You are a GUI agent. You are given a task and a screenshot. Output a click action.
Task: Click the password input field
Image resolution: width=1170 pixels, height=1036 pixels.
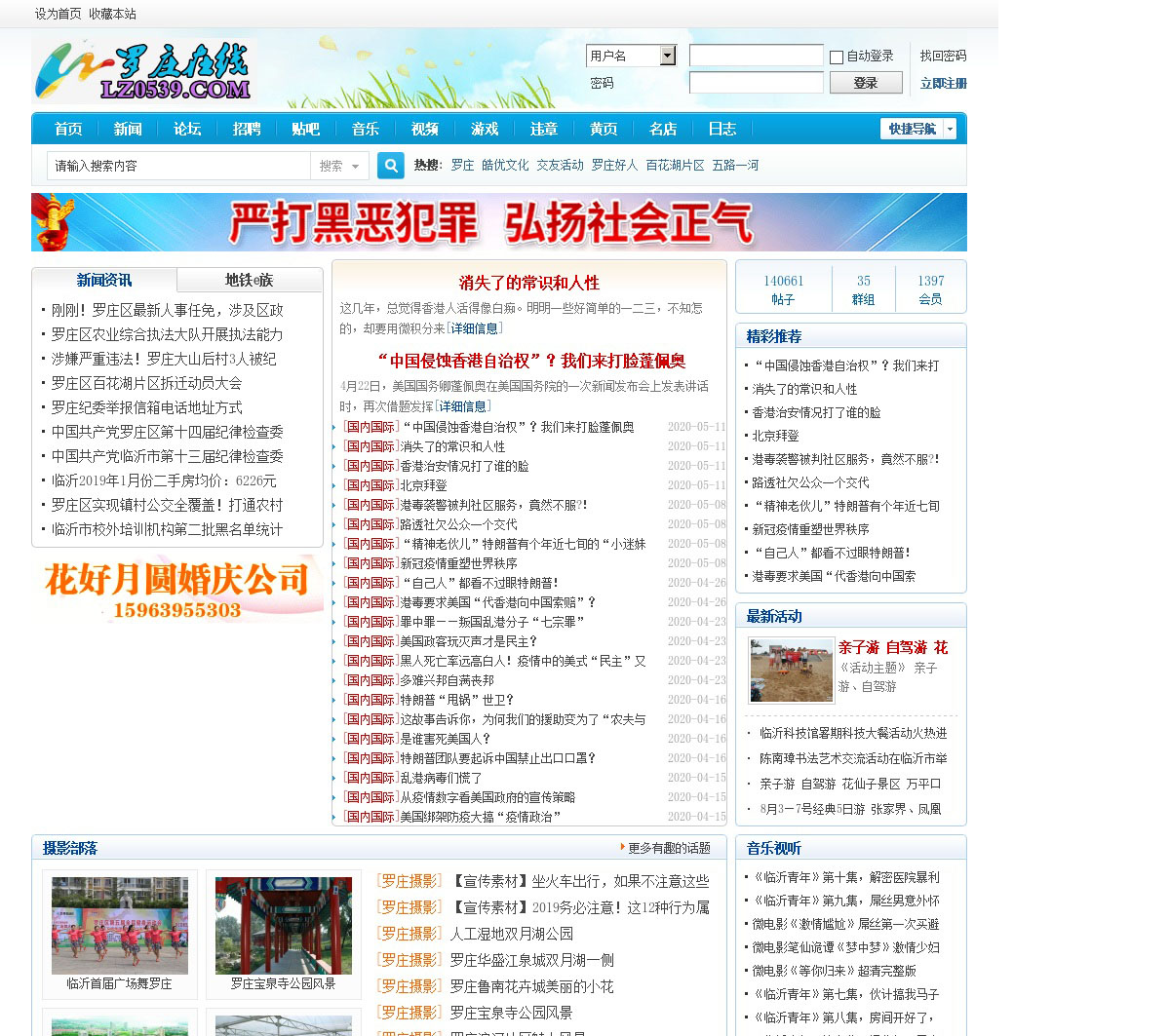(756, 83)
